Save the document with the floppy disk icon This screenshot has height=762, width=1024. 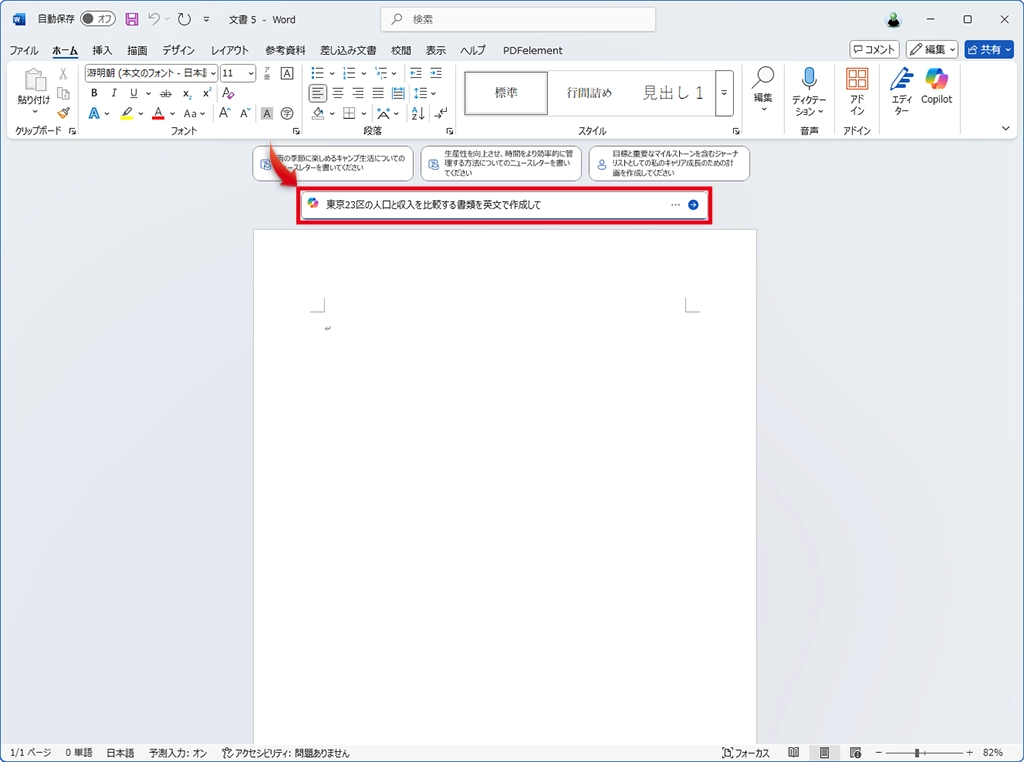(x=132, y=20)
